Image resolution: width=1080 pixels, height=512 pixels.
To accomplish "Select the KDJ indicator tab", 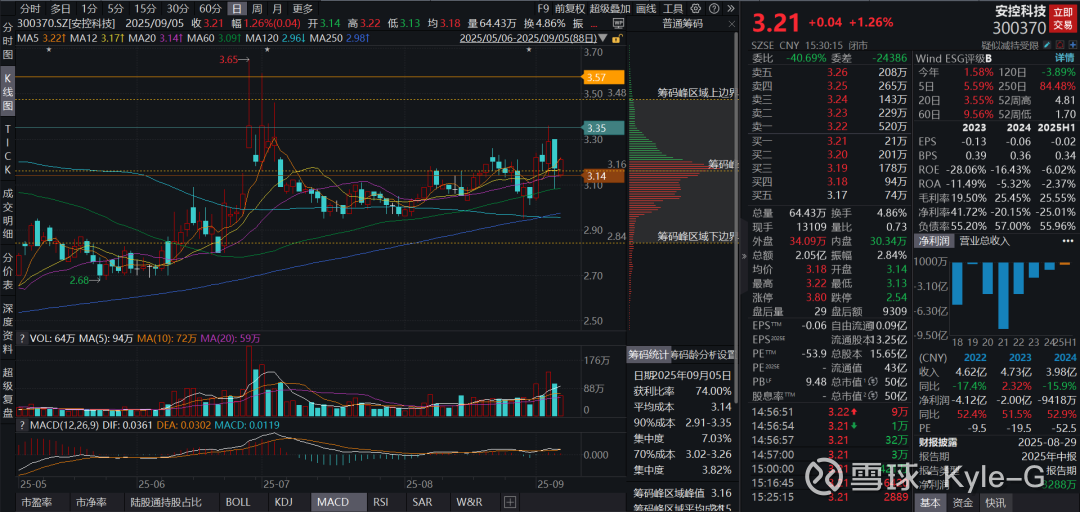I will [x=286, y=502].
